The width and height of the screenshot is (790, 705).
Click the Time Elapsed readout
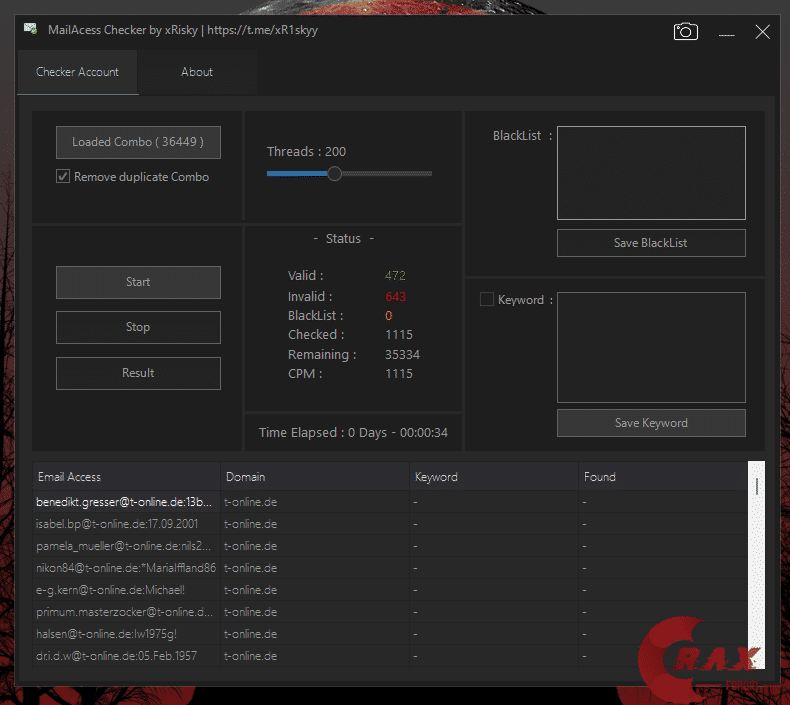[x=353, y=433]
